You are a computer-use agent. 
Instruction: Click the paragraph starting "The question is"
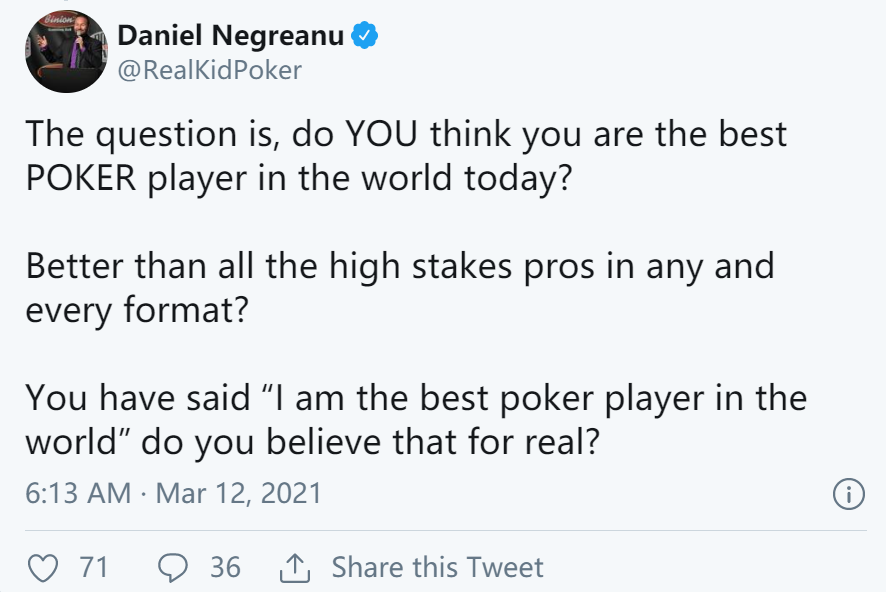coord(406,156)
